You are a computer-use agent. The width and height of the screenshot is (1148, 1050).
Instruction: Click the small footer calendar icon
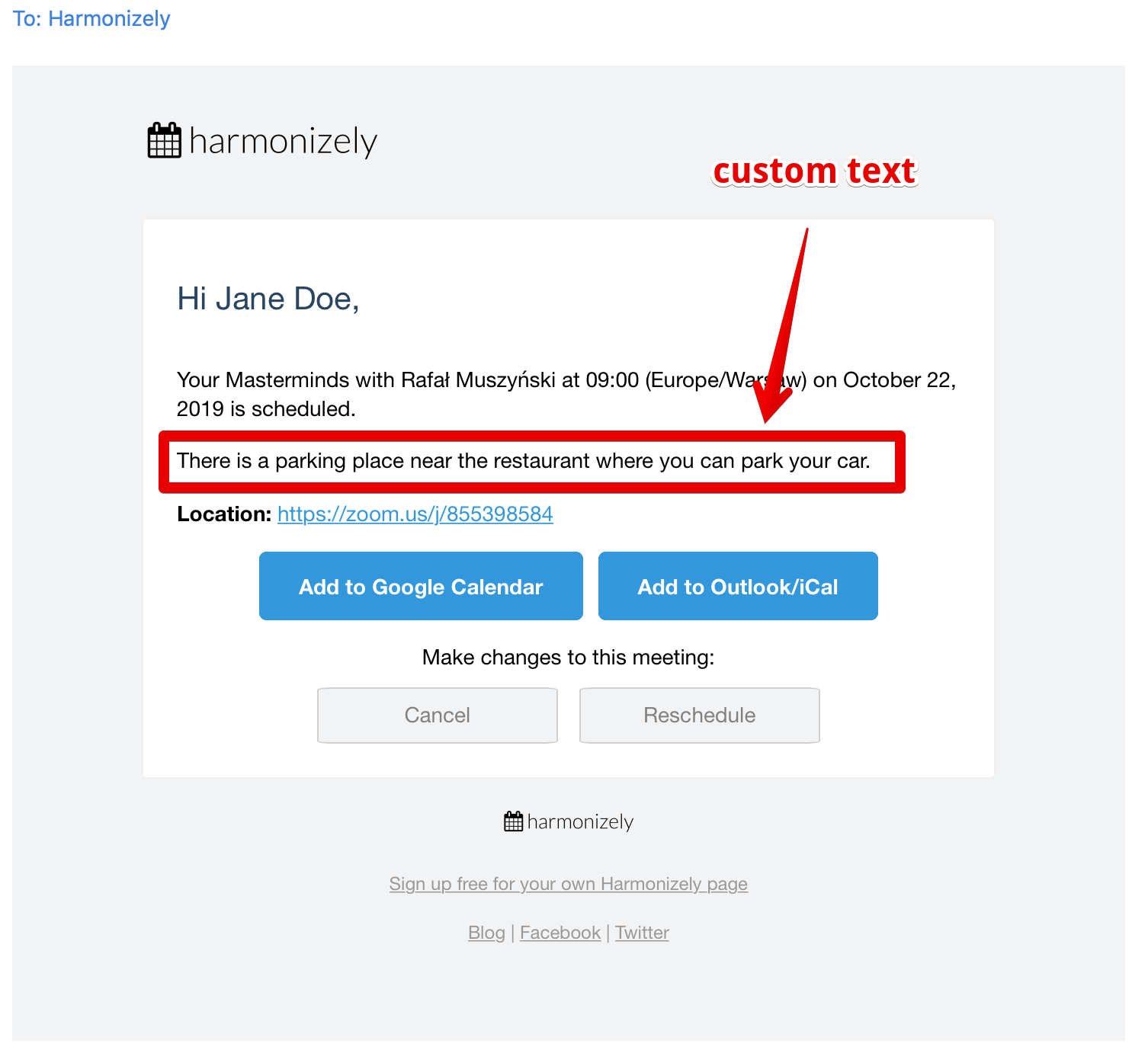pyautogui.click(x=514, y=821)
